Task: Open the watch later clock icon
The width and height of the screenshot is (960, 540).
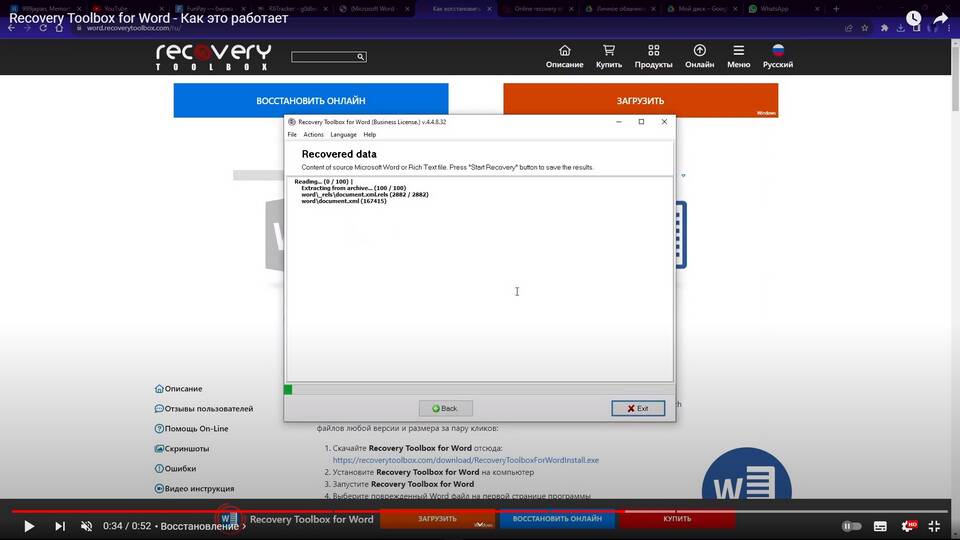Action: pyautogui.click(x=914, y=18)
